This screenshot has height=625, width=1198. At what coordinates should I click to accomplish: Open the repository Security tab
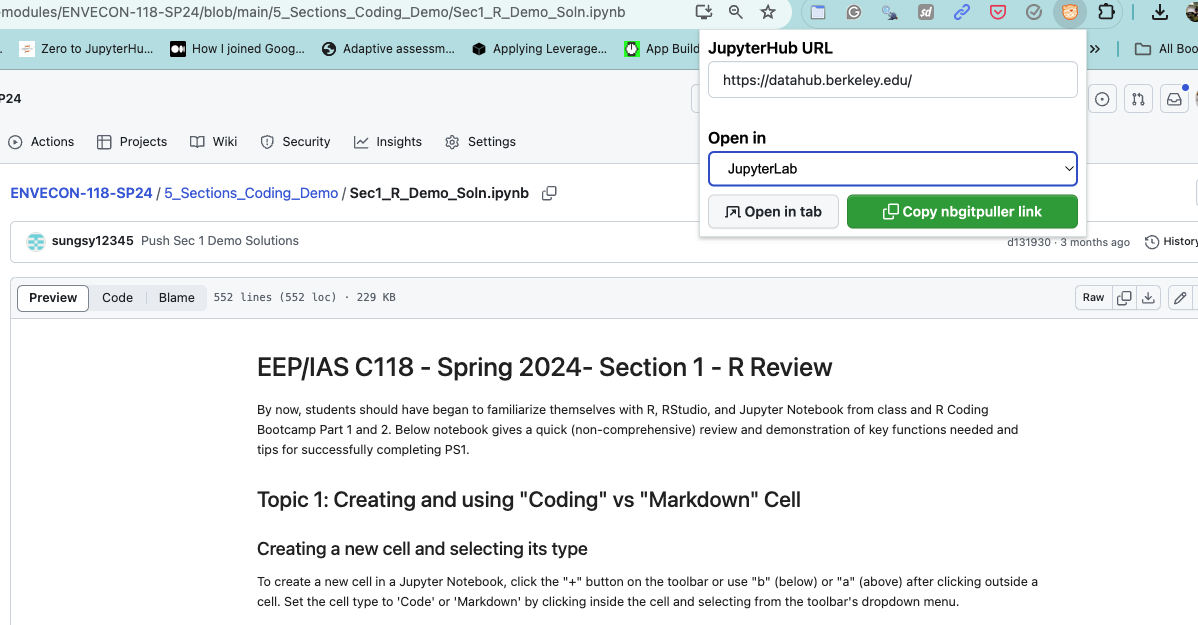click(x=296, y=141)
